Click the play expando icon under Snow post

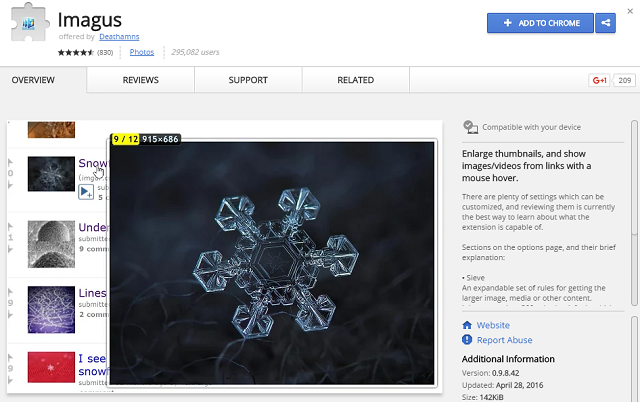pyautogui.click(x=86, y=192)
